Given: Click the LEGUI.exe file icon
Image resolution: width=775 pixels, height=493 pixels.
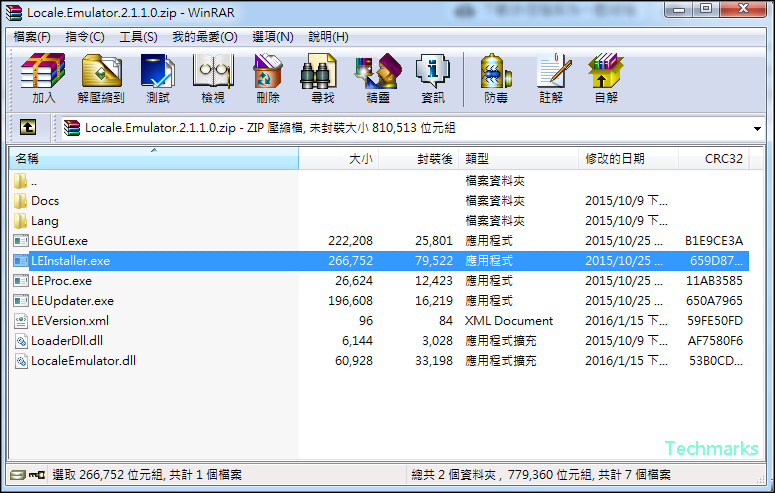Looking at the screenshot, I should pyautogui.click(x=21, y=241).
